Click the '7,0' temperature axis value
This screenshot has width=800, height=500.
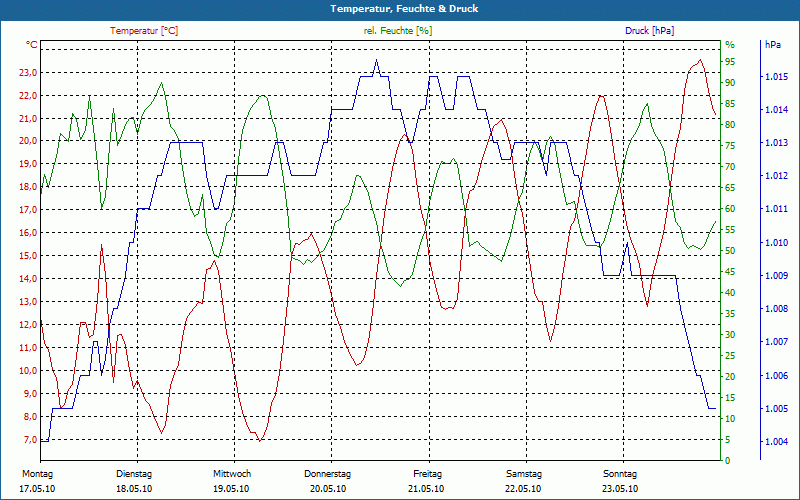(30, 439)
